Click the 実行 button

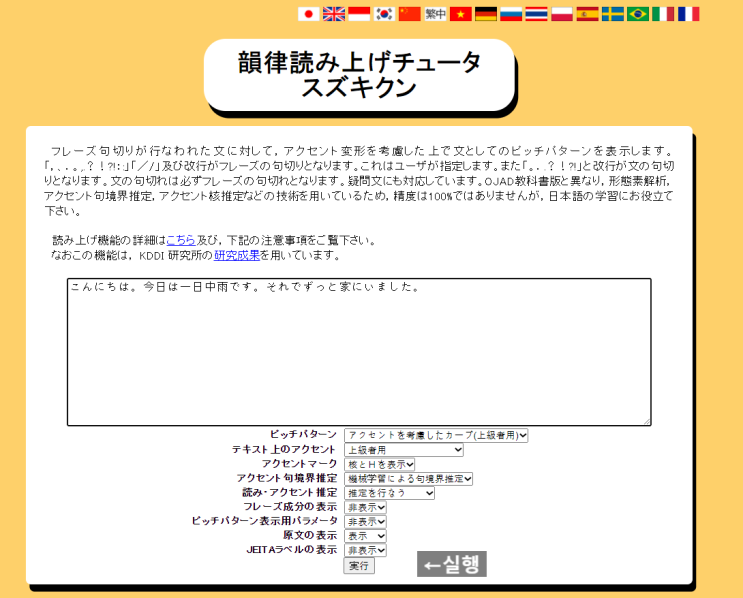click(359, 566)
